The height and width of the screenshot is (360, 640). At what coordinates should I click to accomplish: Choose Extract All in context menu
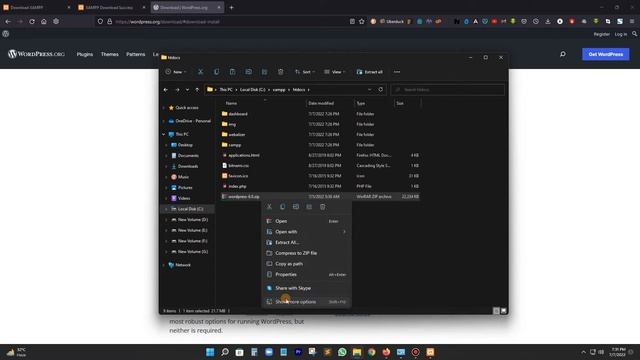pyautogui.click(x=306, y=242)
